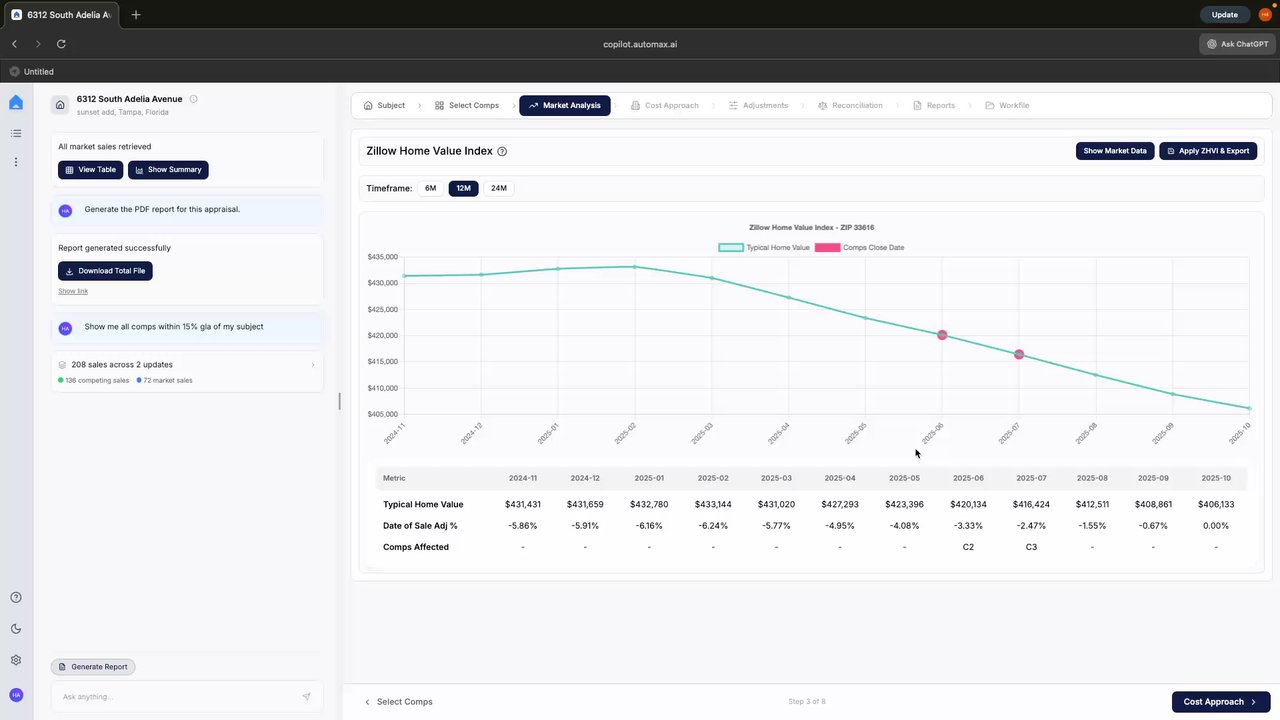Click Ask ChatGPT button

coord(1236,44)
